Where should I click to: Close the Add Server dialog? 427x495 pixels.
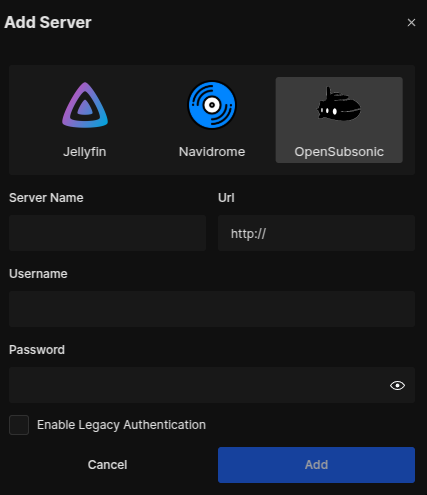pyautogui.click(x=411, y=22)
